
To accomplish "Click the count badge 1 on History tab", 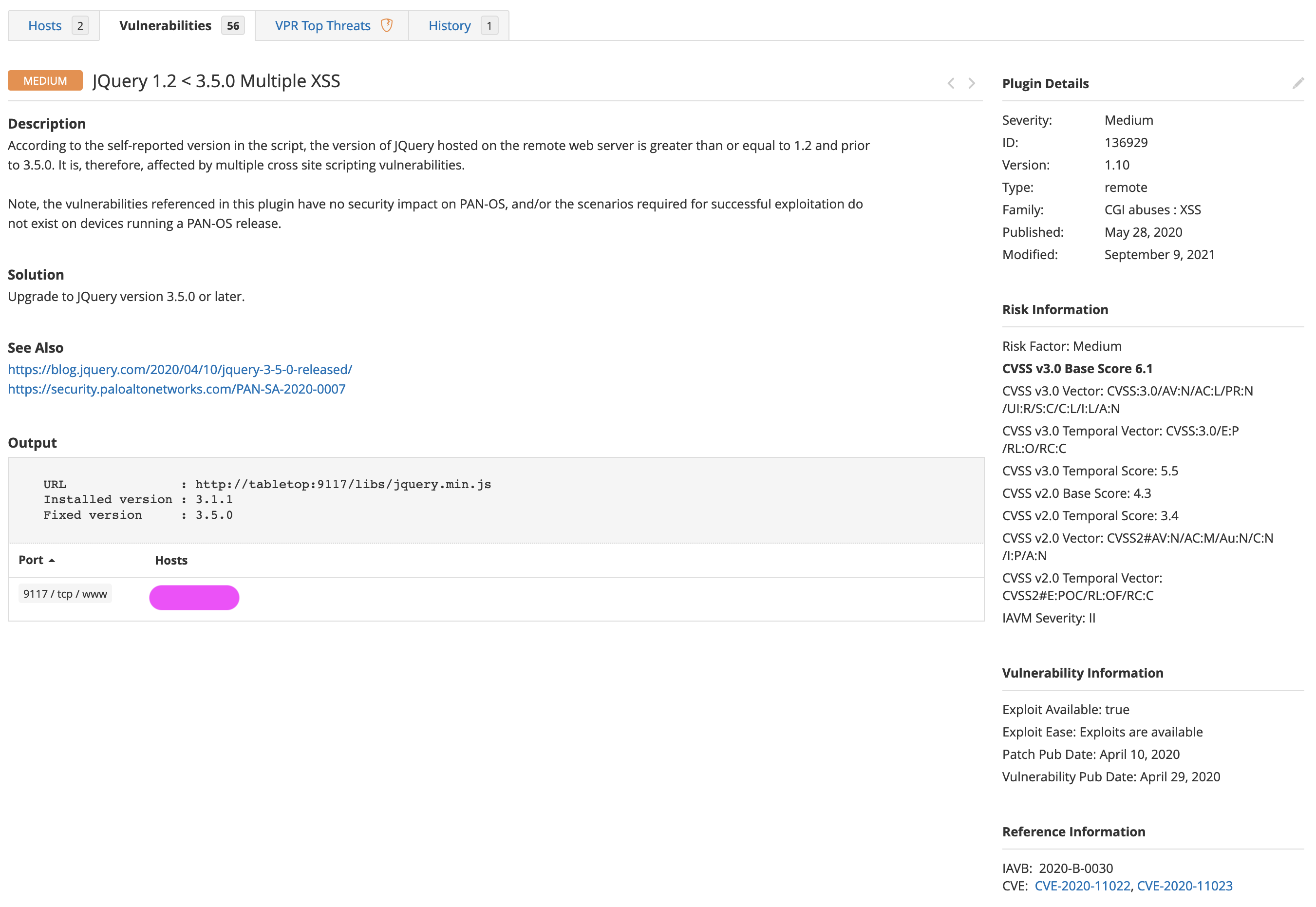I will pos(489,25).
